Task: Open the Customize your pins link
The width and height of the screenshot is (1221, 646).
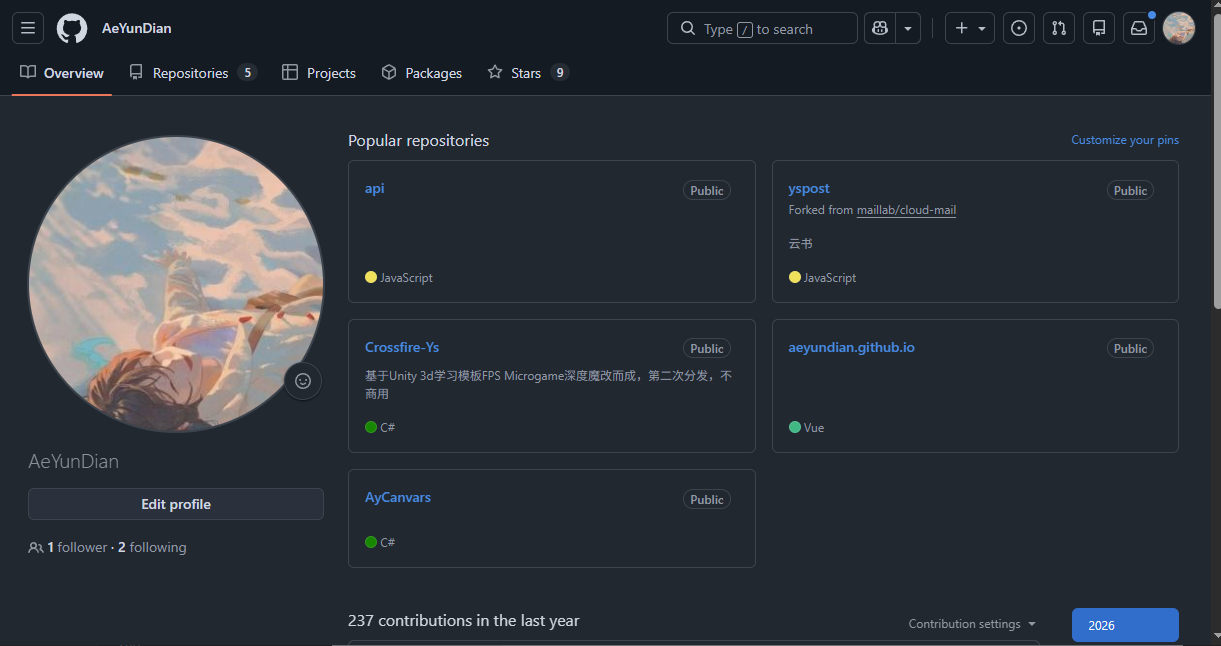Action: pyautogui.click(x=1125, y=140)
